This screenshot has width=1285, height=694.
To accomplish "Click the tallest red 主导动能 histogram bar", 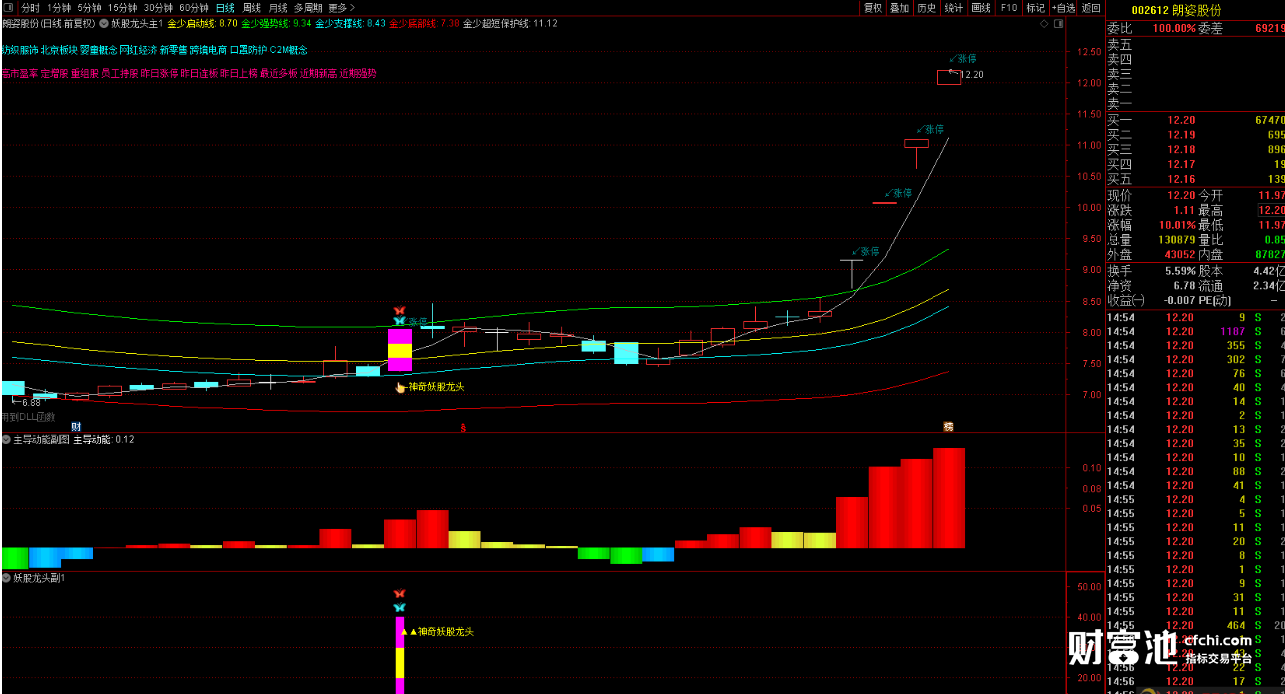I will [x=949, y=498].
